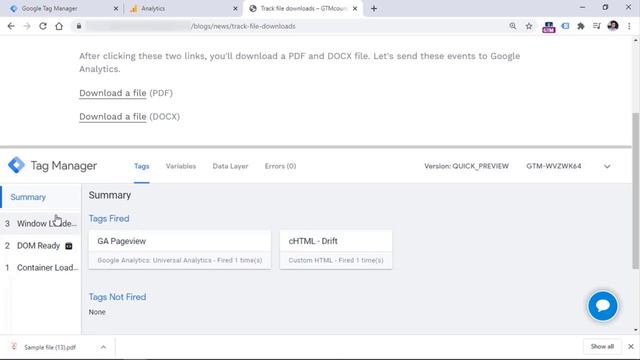This screenshot has width=640, height=360.
Task: Open the zoom magnifier in address bar
Action: (513, 26)
